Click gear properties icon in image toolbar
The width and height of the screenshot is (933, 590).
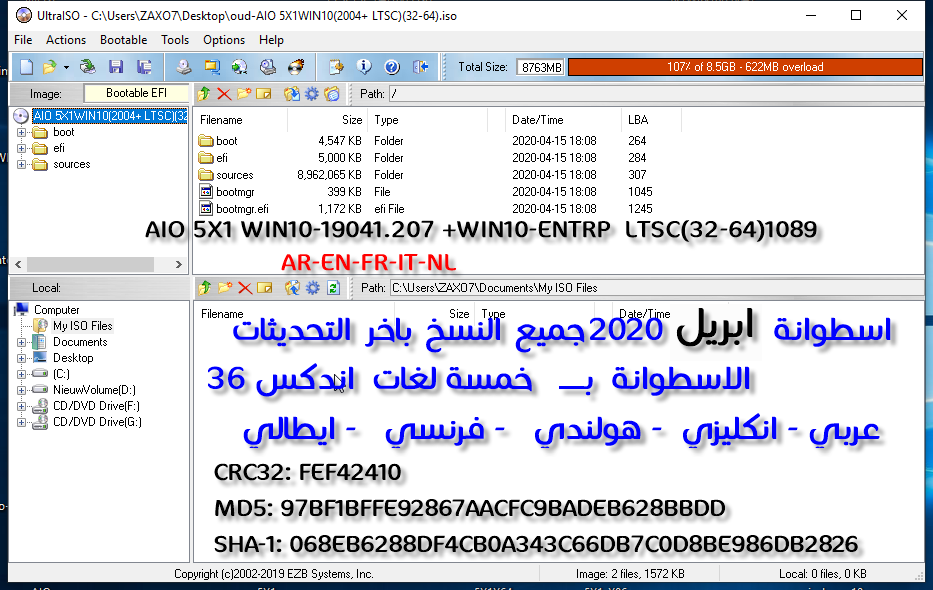click(312, 93)
